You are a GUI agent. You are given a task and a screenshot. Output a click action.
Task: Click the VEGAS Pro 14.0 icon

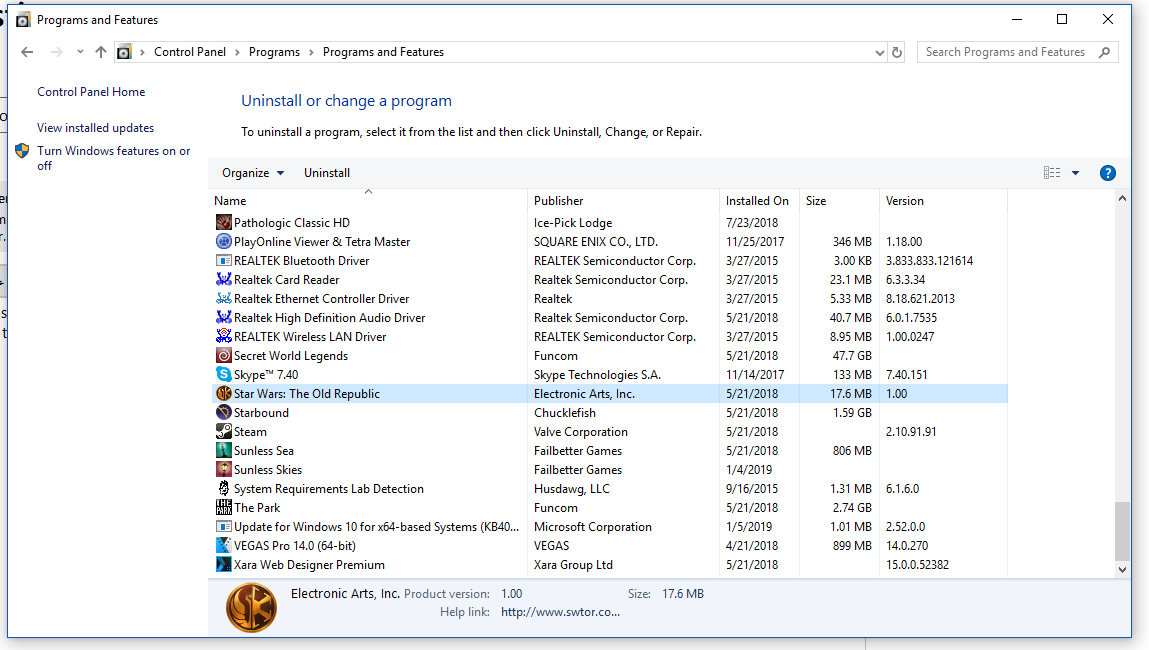point(223,545)
